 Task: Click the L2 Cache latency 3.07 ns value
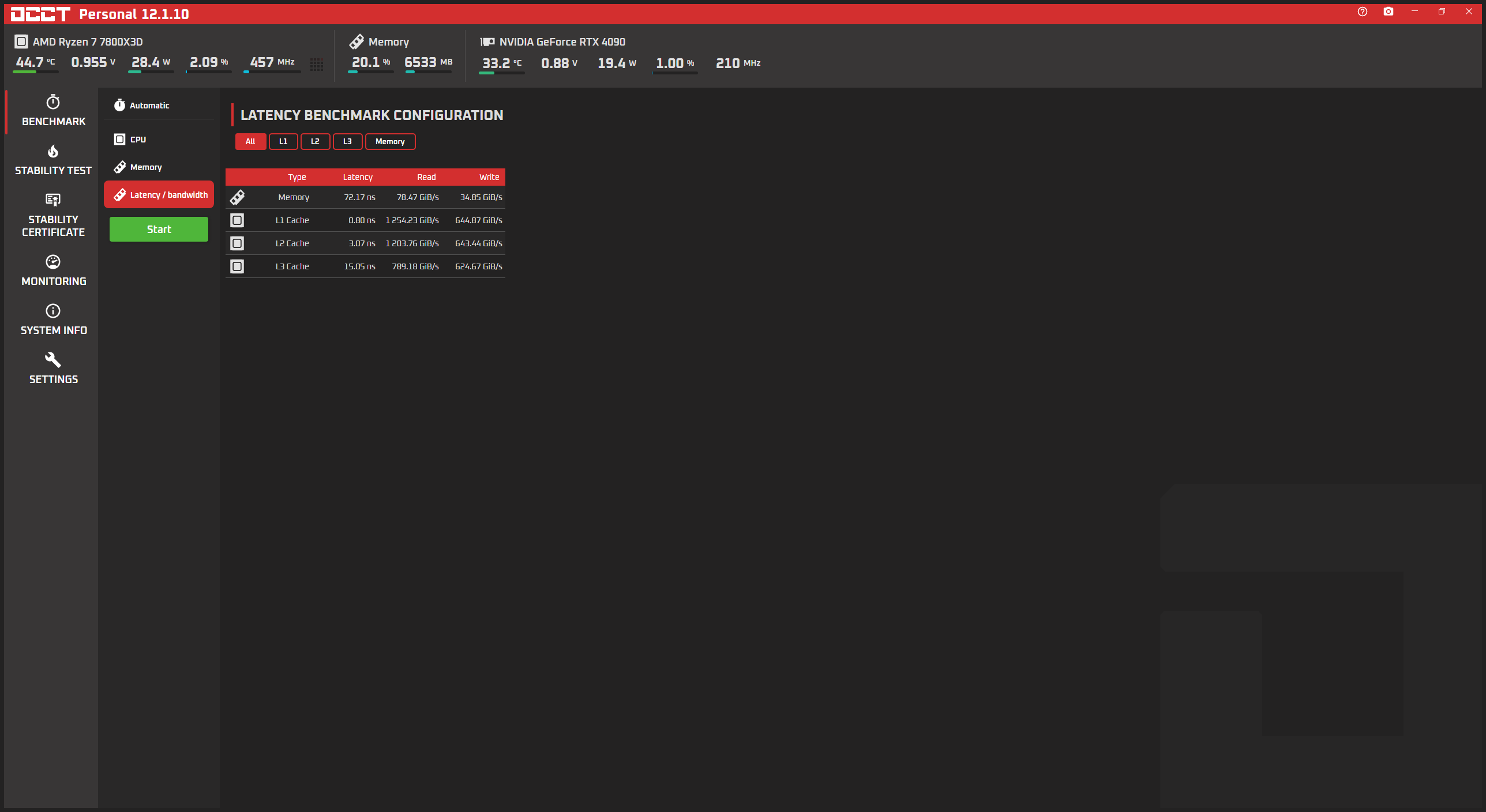(362, 243)
